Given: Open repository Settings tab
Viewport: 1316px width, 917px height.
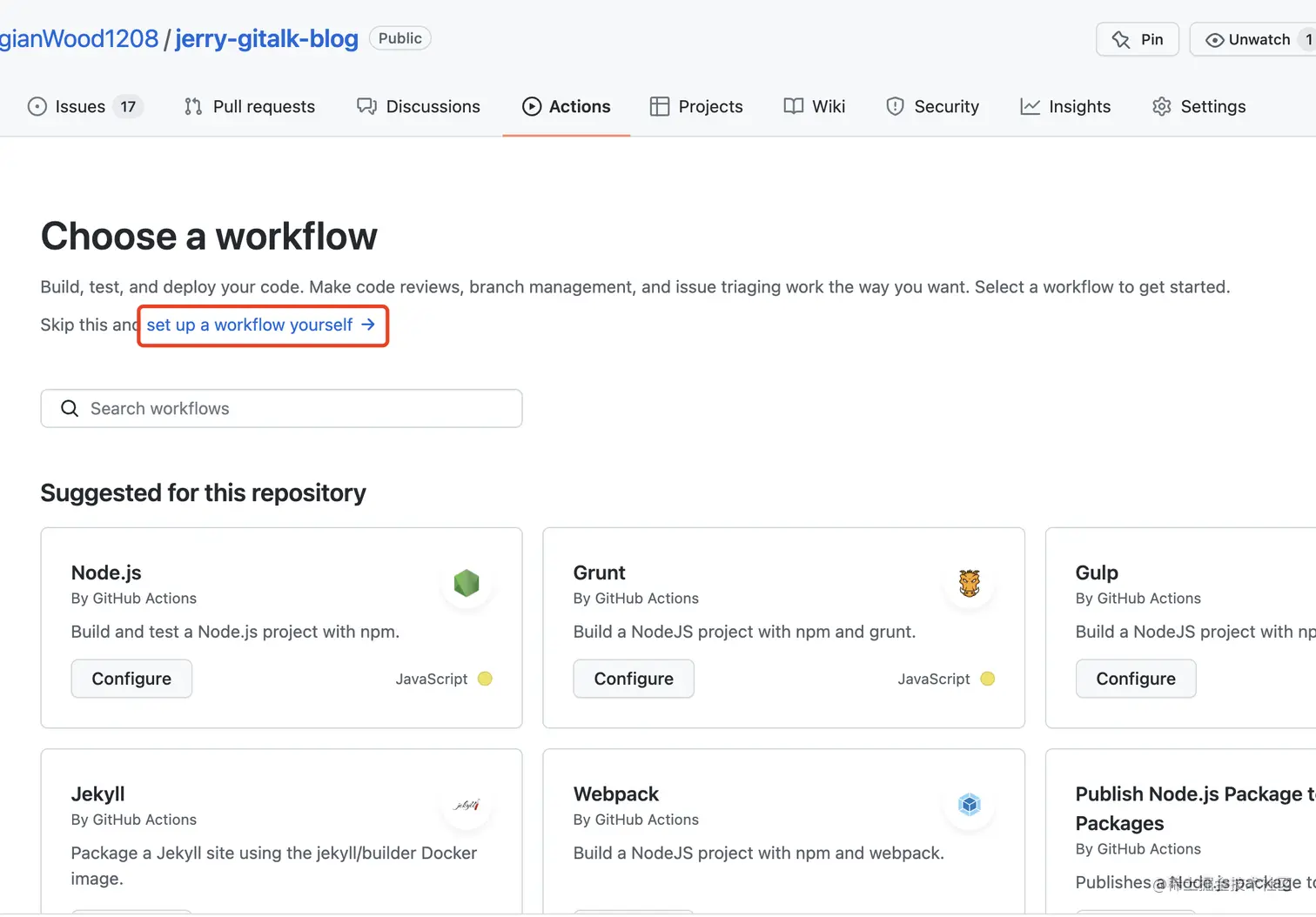Looking at the screenshot, I should click(x=1198, y=106).
